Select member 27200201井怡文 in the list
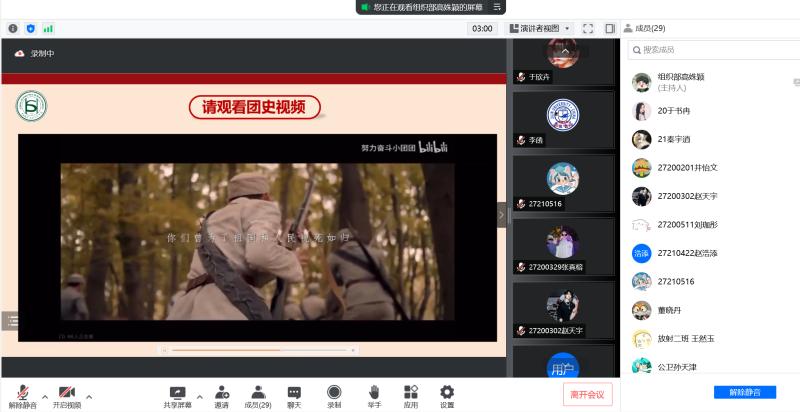800x412 pixels. [688, 167]
